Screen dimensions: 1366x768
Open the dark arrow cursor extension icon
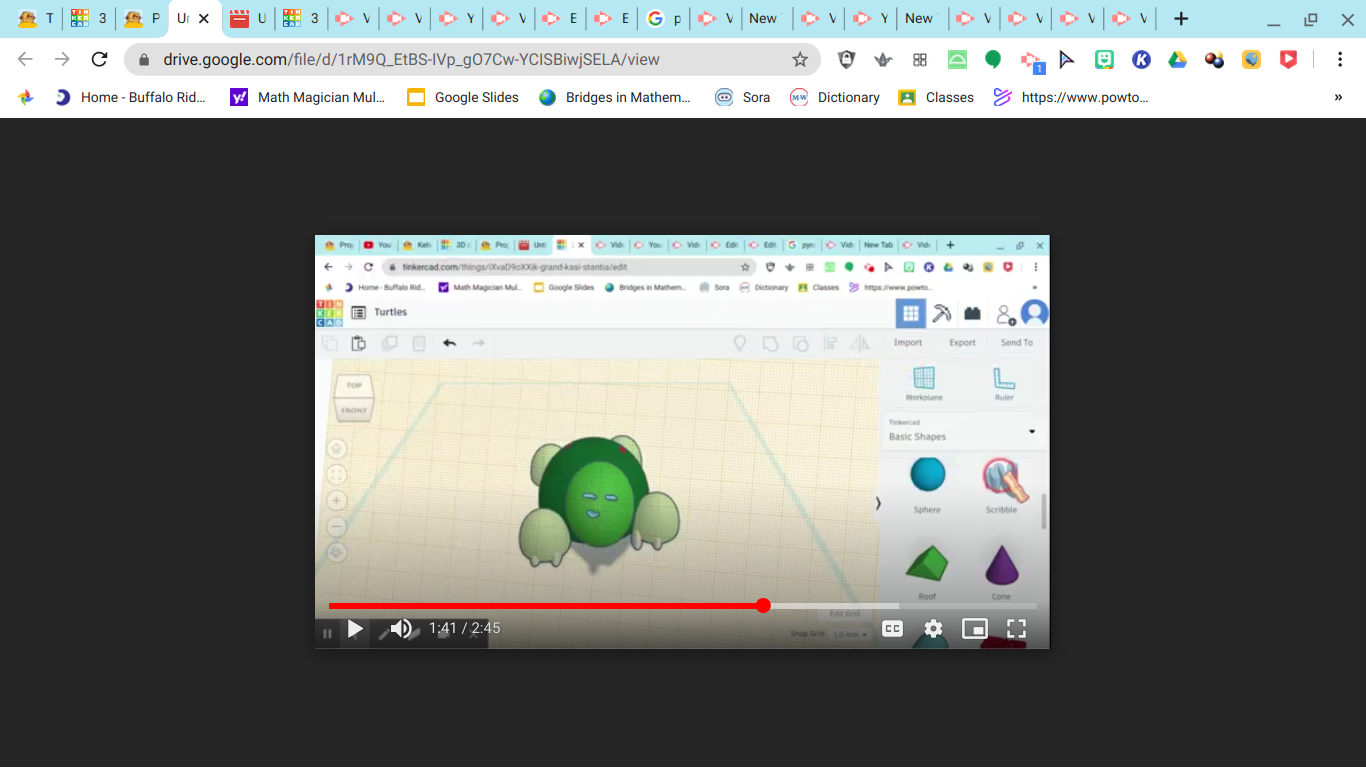click(1067, 59)
